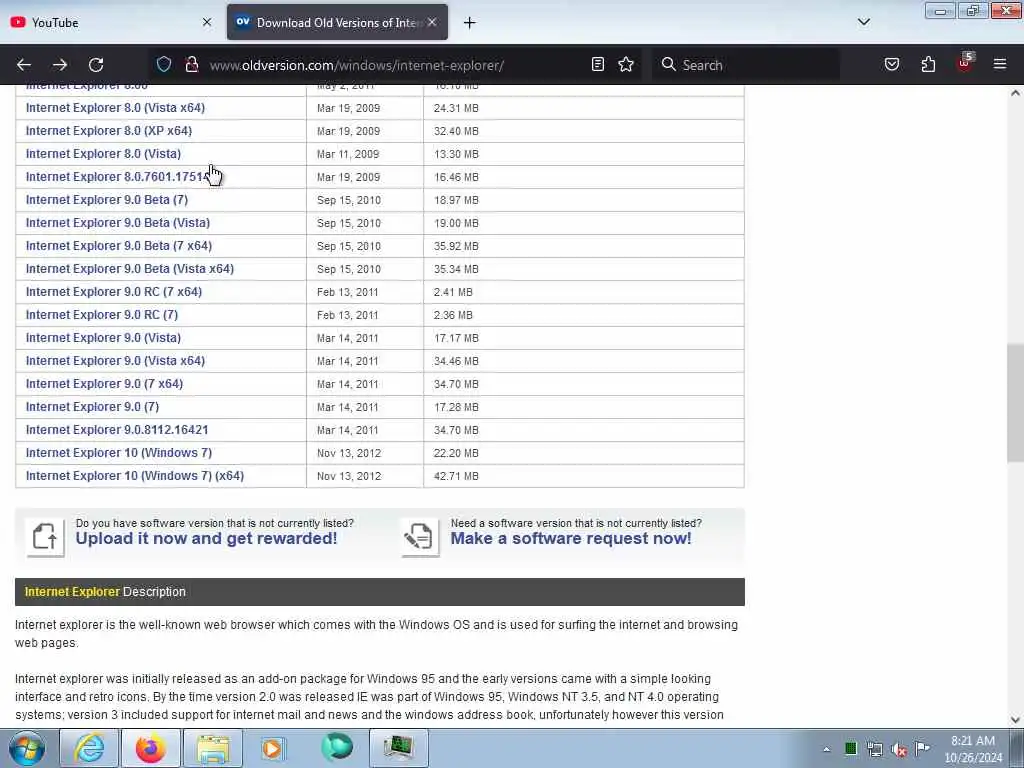Click the muted volume tray icon
The height and width of the screenshot is (768, 1024).
coord(899,749)
